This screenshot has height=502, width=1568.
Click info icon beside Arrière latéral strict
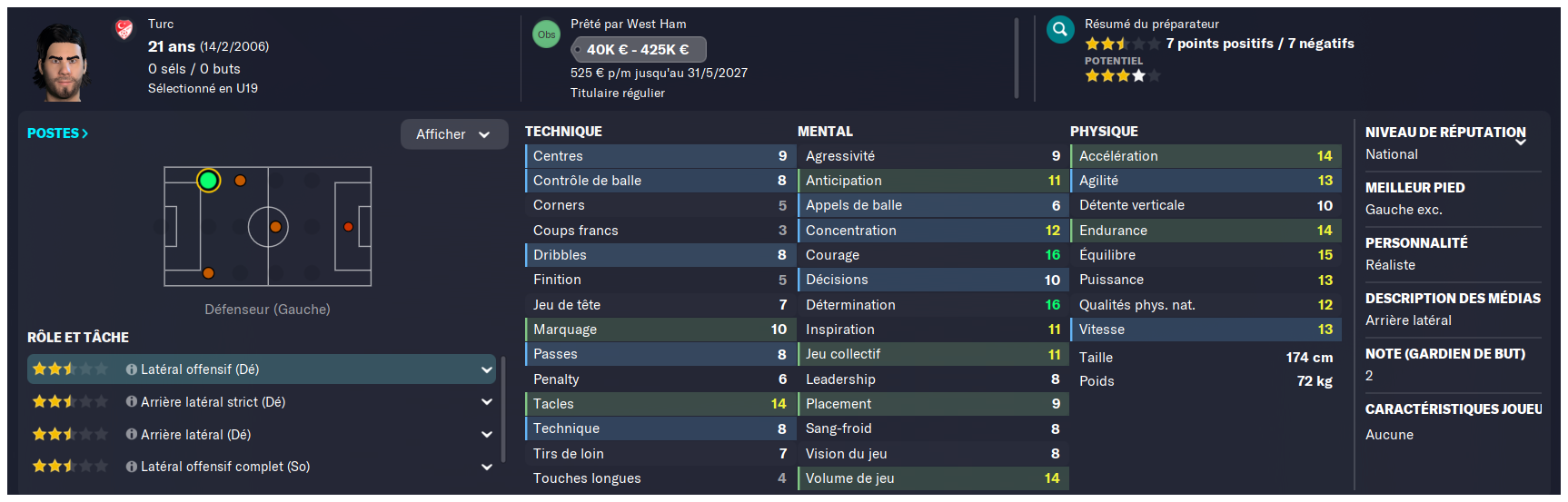pyautogui.click(x=132, y=402)
